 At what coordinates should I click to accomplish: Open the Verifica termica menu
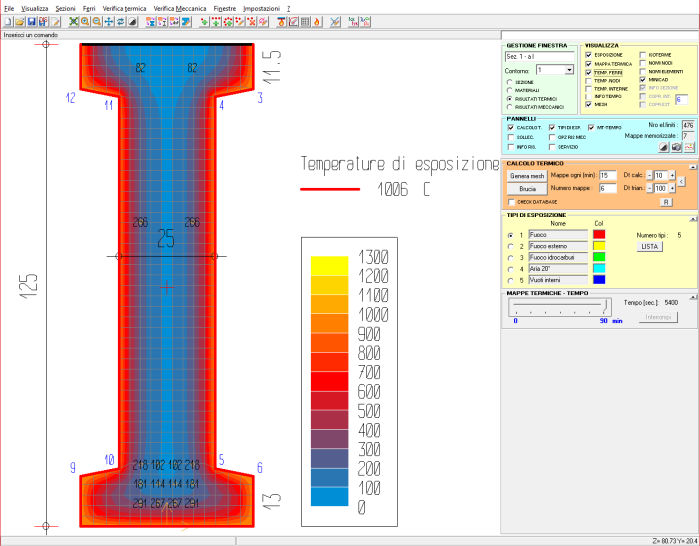pyautogui.click(x=126, y=7)
